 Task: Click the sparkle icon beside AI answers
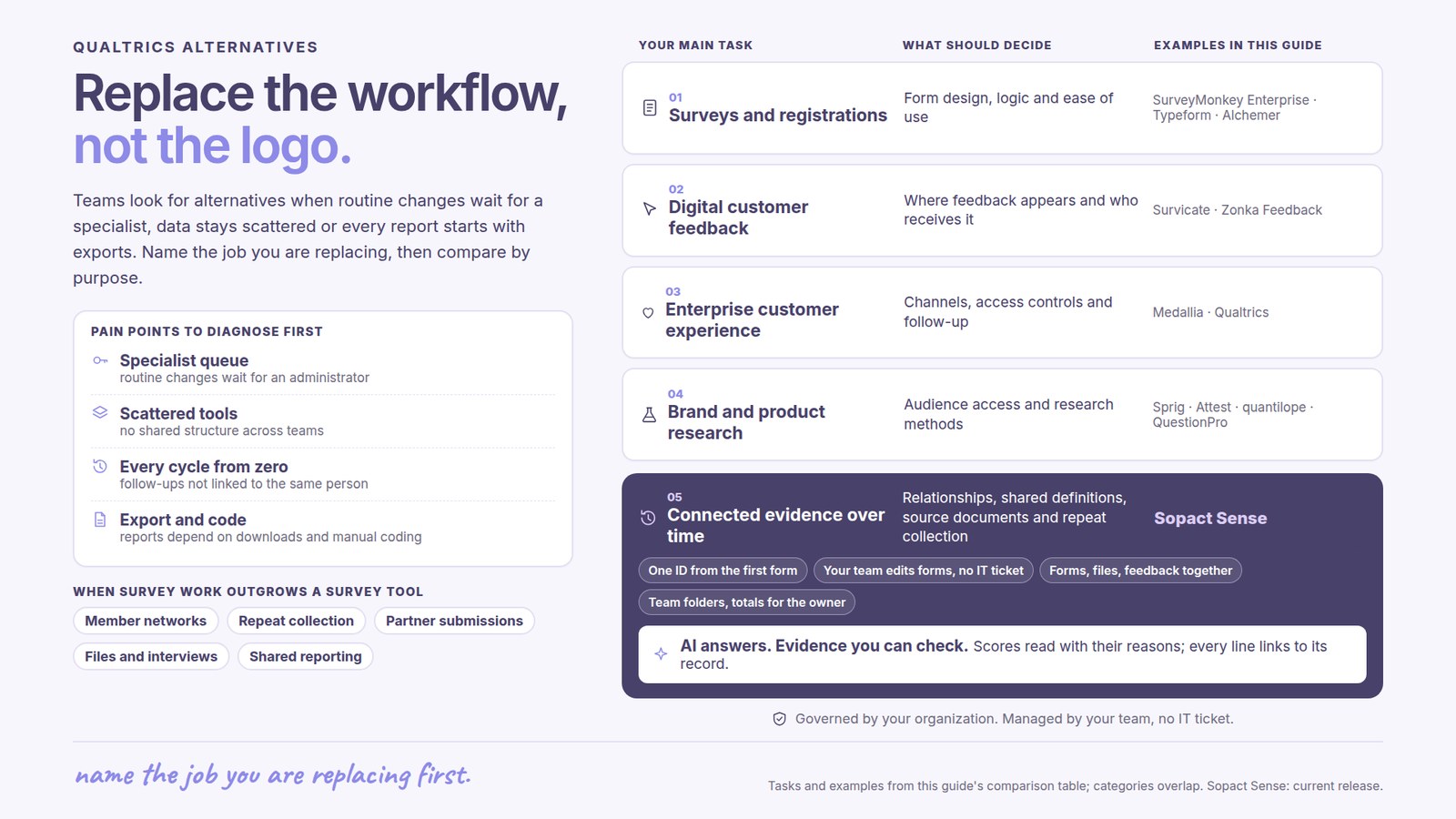(x=661, y=653)
